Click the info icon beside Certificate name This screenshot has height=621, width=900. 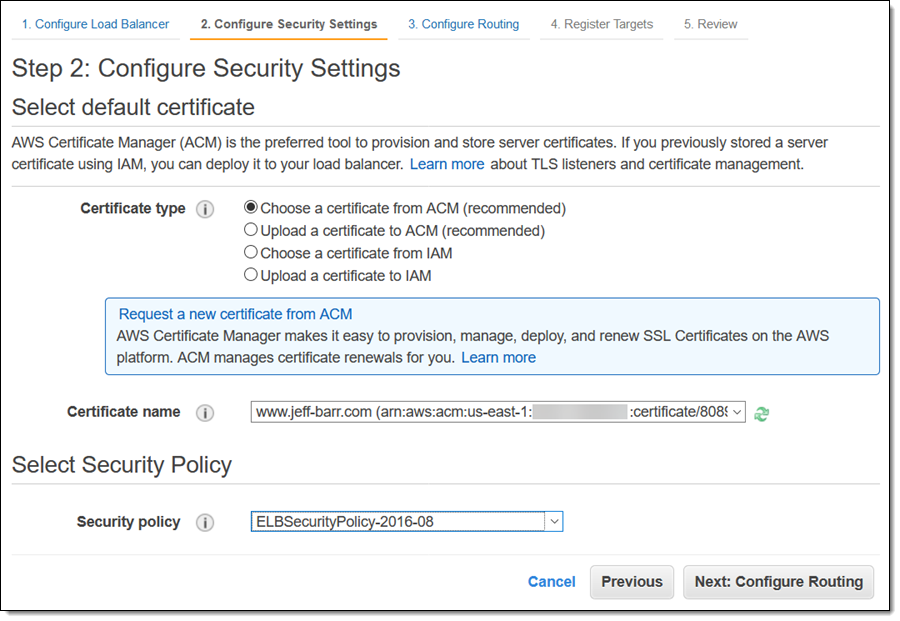click(x=205, y=413)
